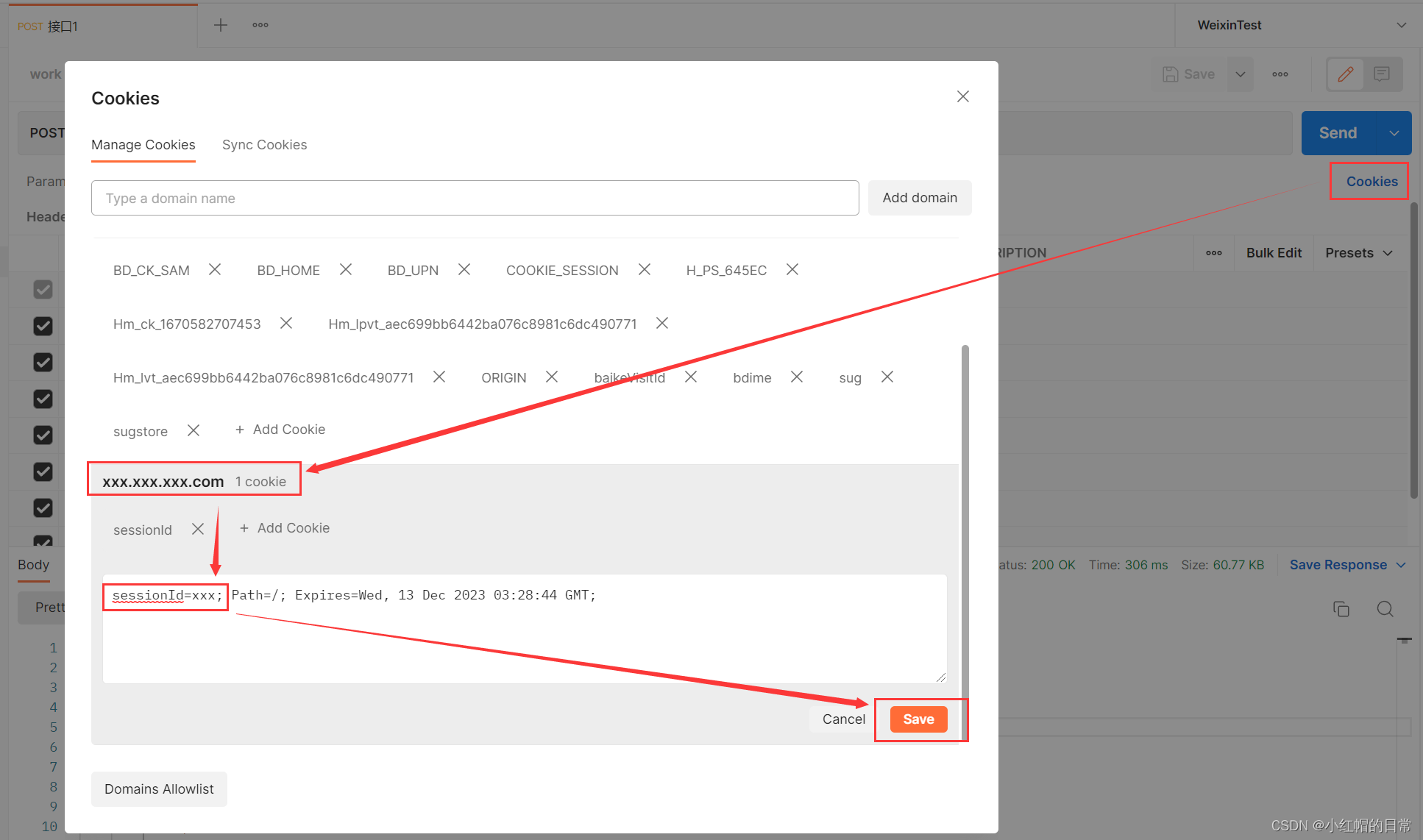Delete the baikeVisitId cookie
The height and width of the screenshot is (840, 1423).
691,377
